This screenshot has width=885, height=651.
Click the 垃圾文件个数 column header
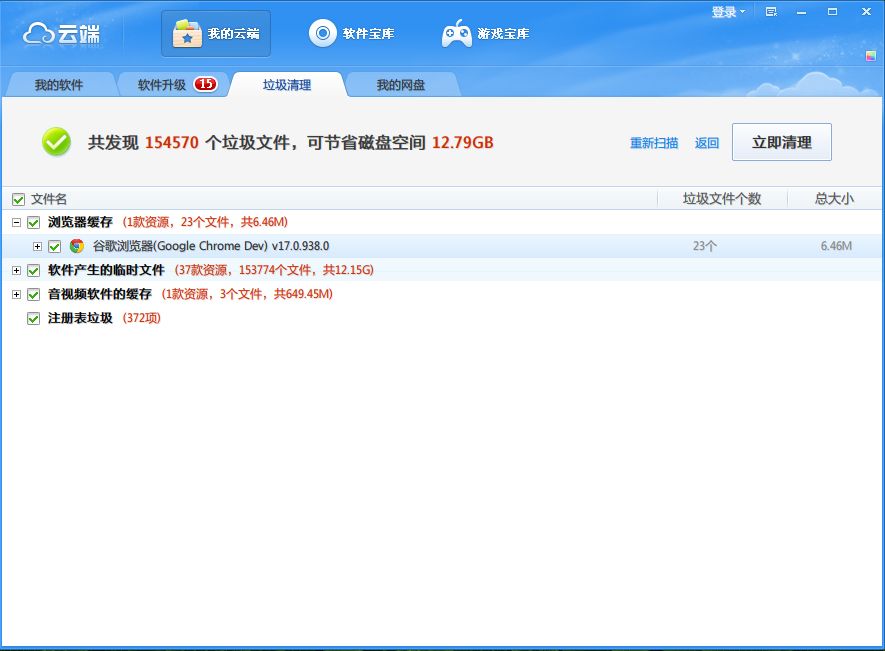pos(722,199)
